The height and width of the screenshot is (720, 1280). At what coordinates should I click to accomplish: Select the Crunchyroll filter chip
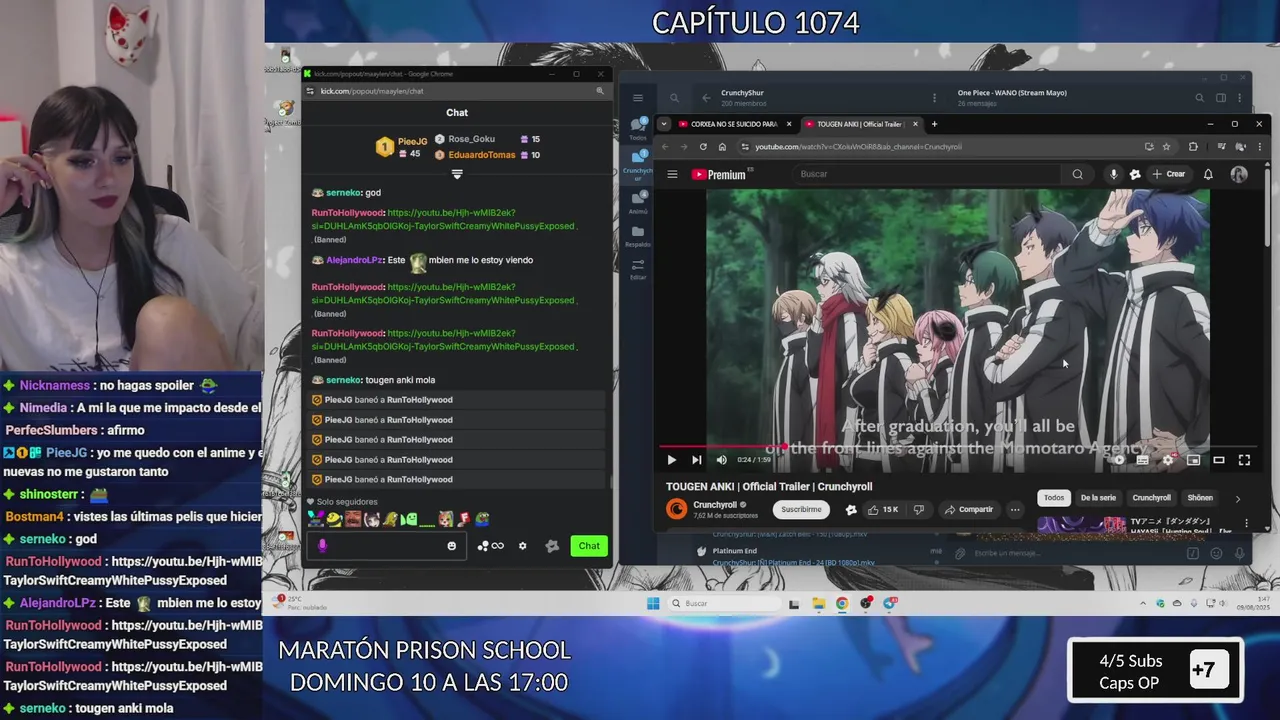coord(1151,497)
